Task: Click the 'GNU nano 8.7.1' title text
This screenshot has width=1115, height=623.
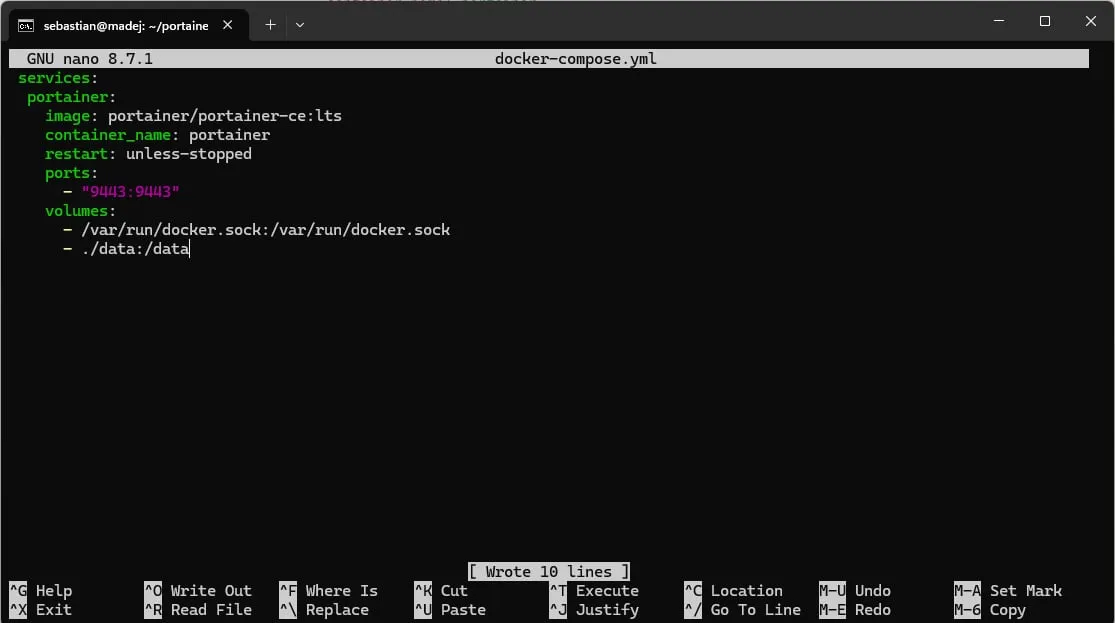Action: [90, 59]
